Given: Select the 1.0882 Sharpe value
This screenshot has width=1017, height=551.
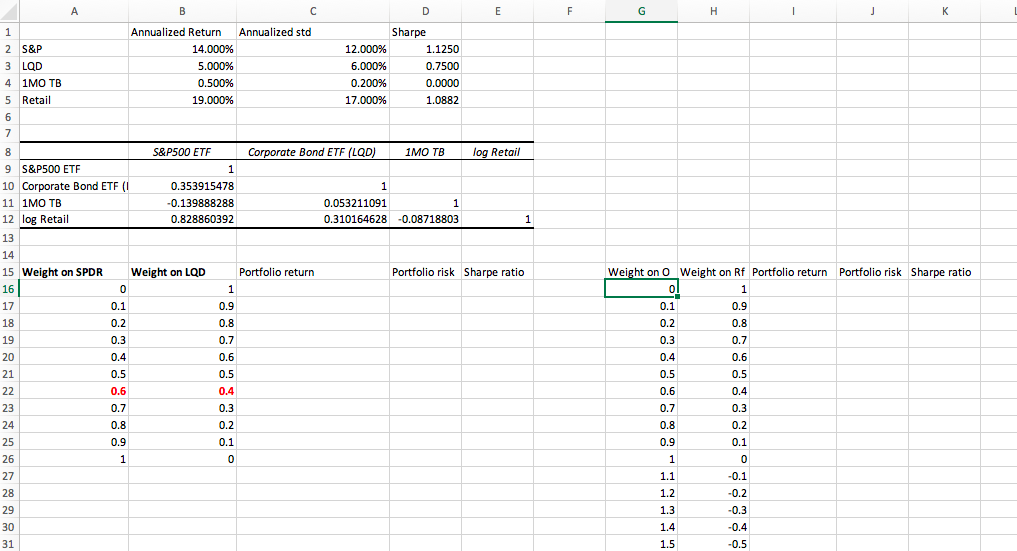Looking at the screenshot, I should [425, 100].
